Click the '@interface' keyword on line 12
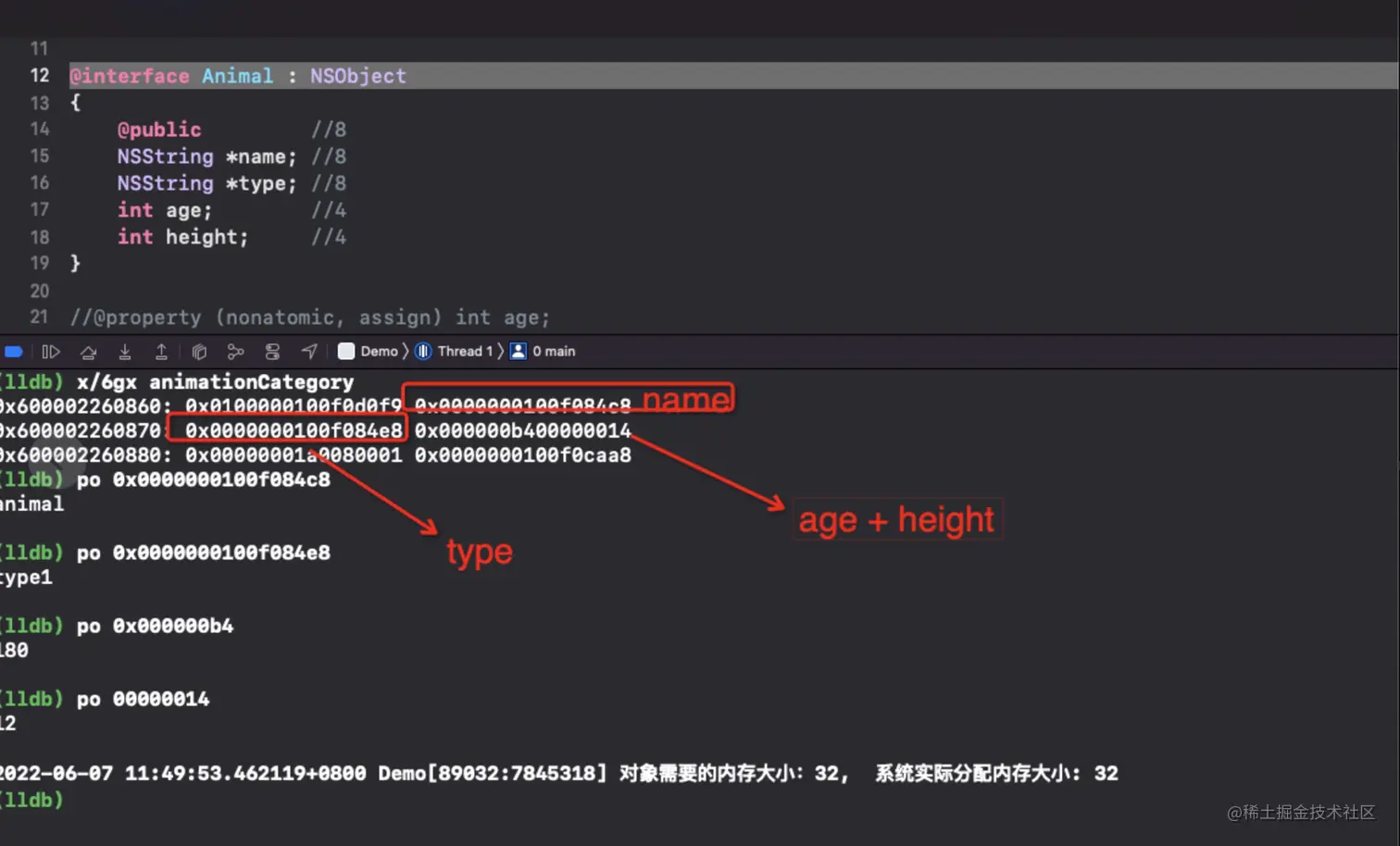Viewport: 1400px width, 846px height. (x=130, y=76)
